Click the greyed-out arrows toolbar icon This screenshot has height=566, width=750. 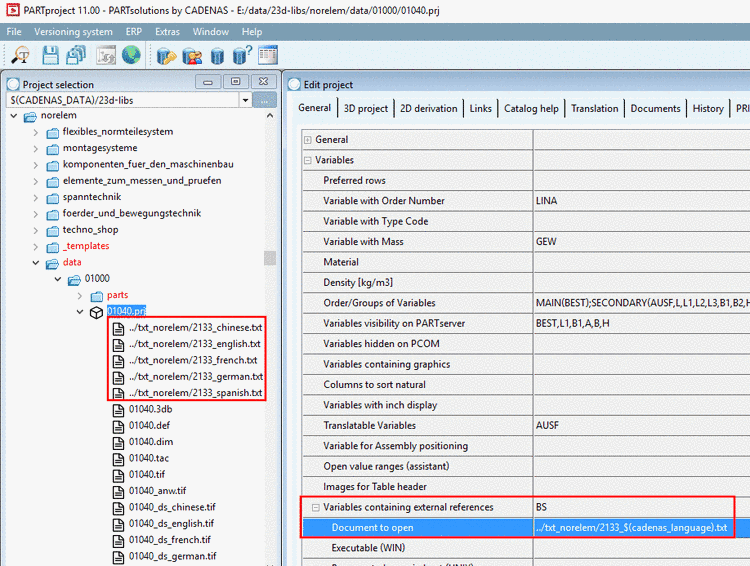click(106, 55)
